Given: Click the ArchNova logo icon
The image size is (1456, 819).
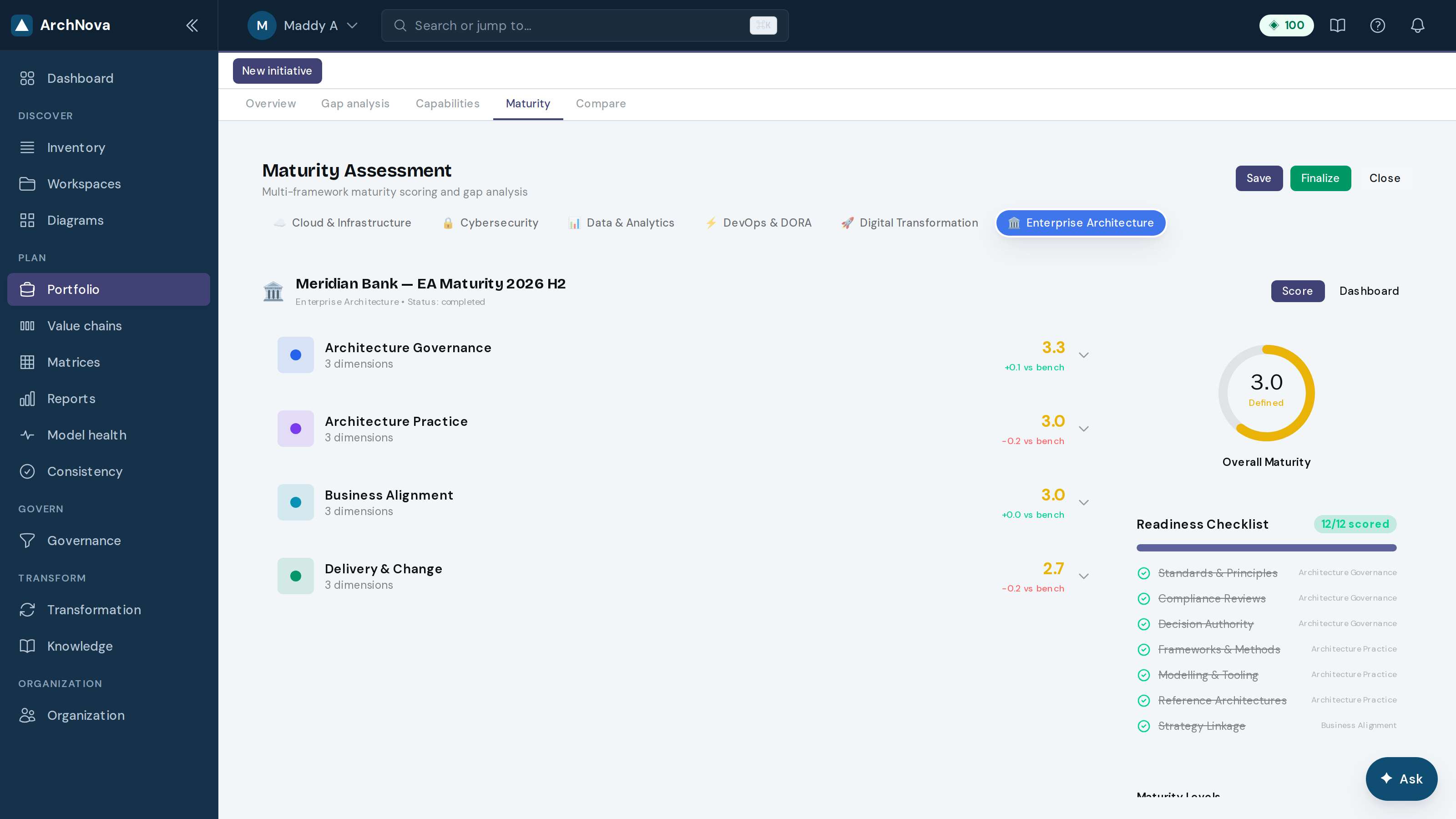Looking at the screenshot, I should pyautogui.click(x=21, y=25).
